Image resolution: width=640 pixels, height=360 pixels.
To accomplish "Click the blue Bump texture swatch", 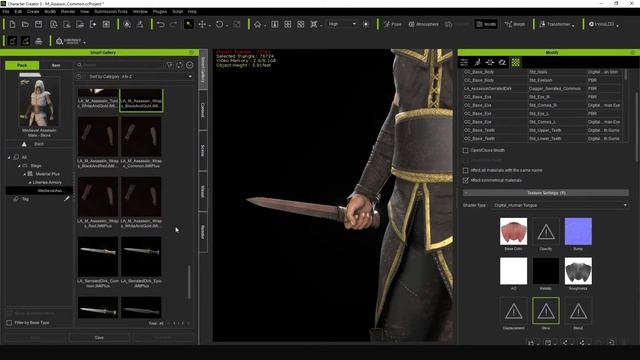I will pyautogui.click(x=578, y=231).
